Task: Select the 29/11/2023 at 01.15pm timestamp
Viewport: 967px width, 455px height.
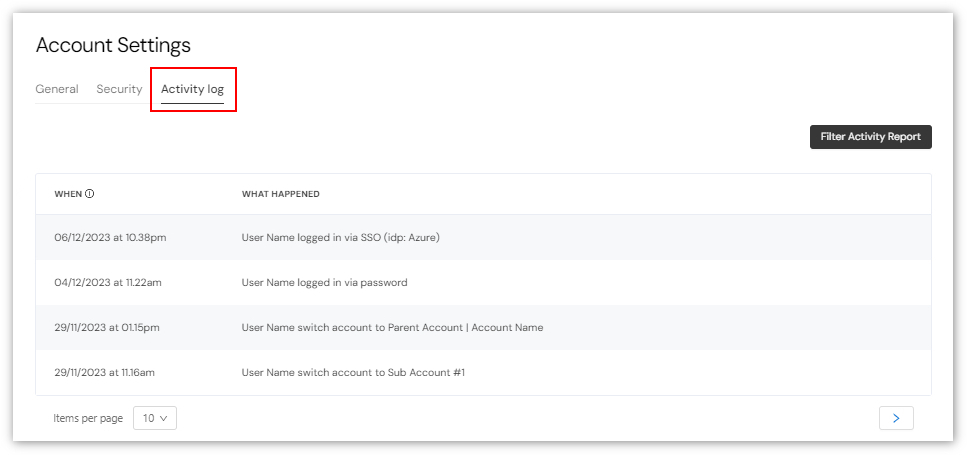Action: (107, 327)
